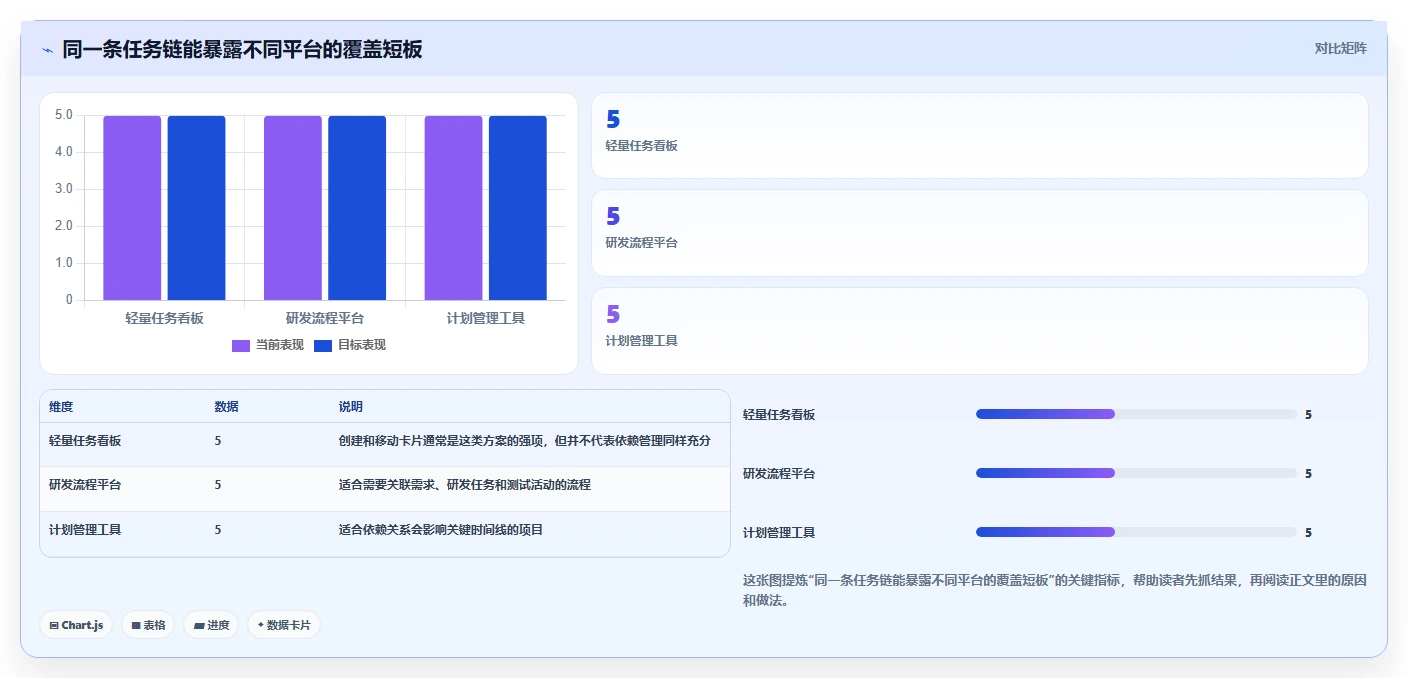This screenshot has width=1408, height=678.
Task: Click the 数据 column header
Action: [x=226, y=407]
